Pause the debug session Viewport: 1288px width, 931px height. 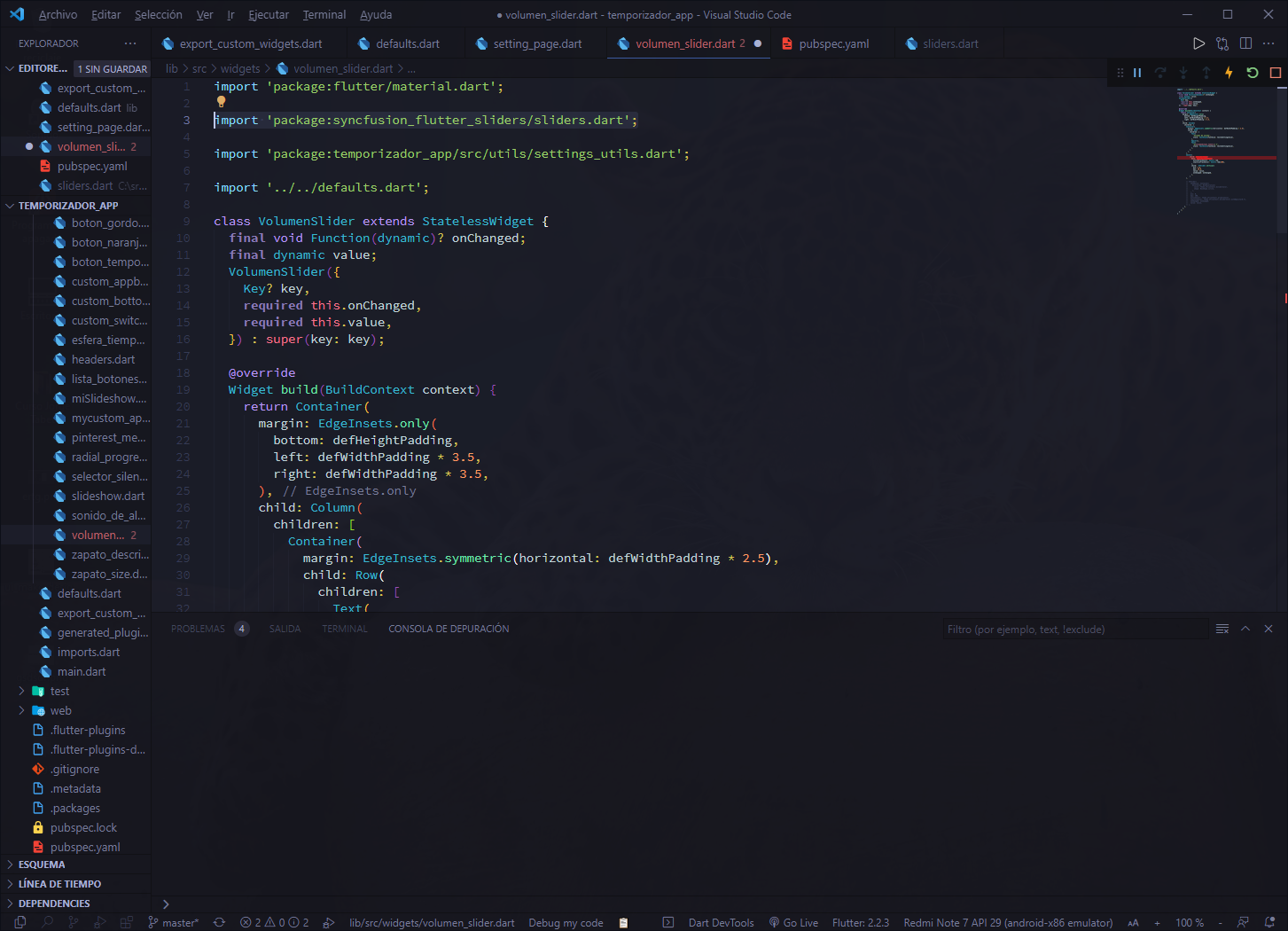[1137, 73]
